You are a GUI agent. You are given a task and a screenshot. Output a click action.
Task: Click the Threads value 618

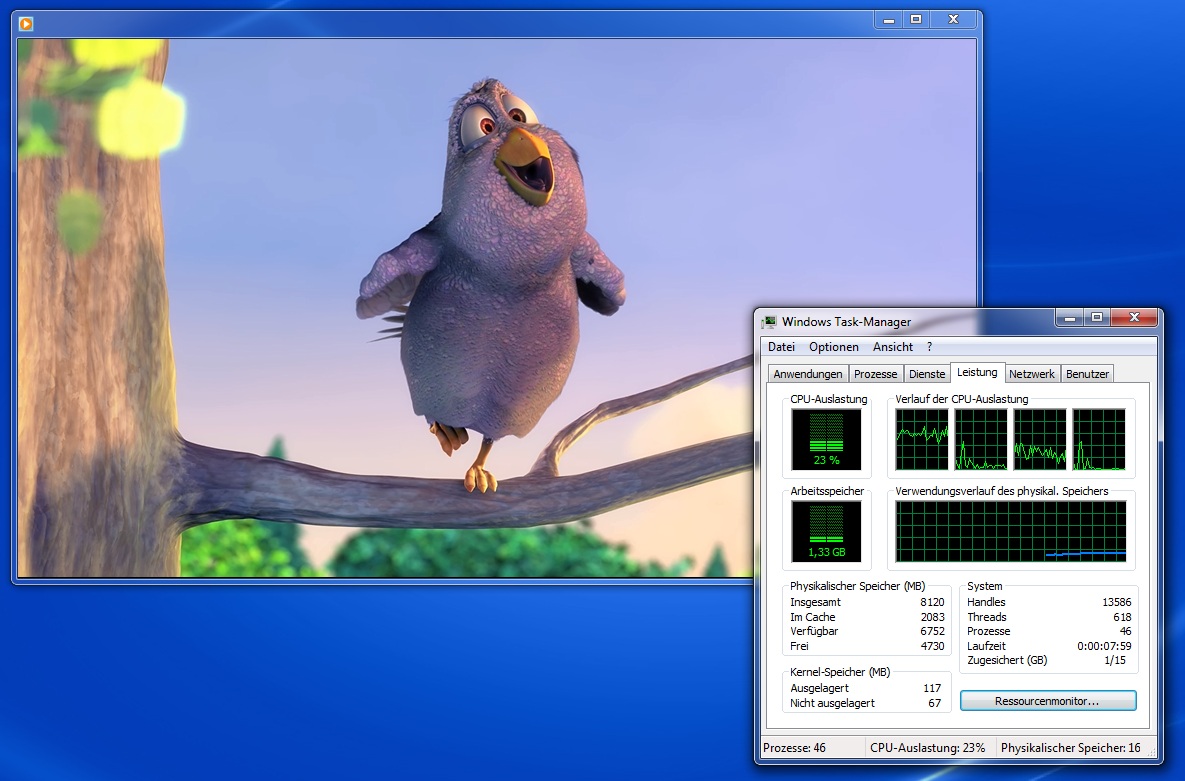coord(1122,617)
